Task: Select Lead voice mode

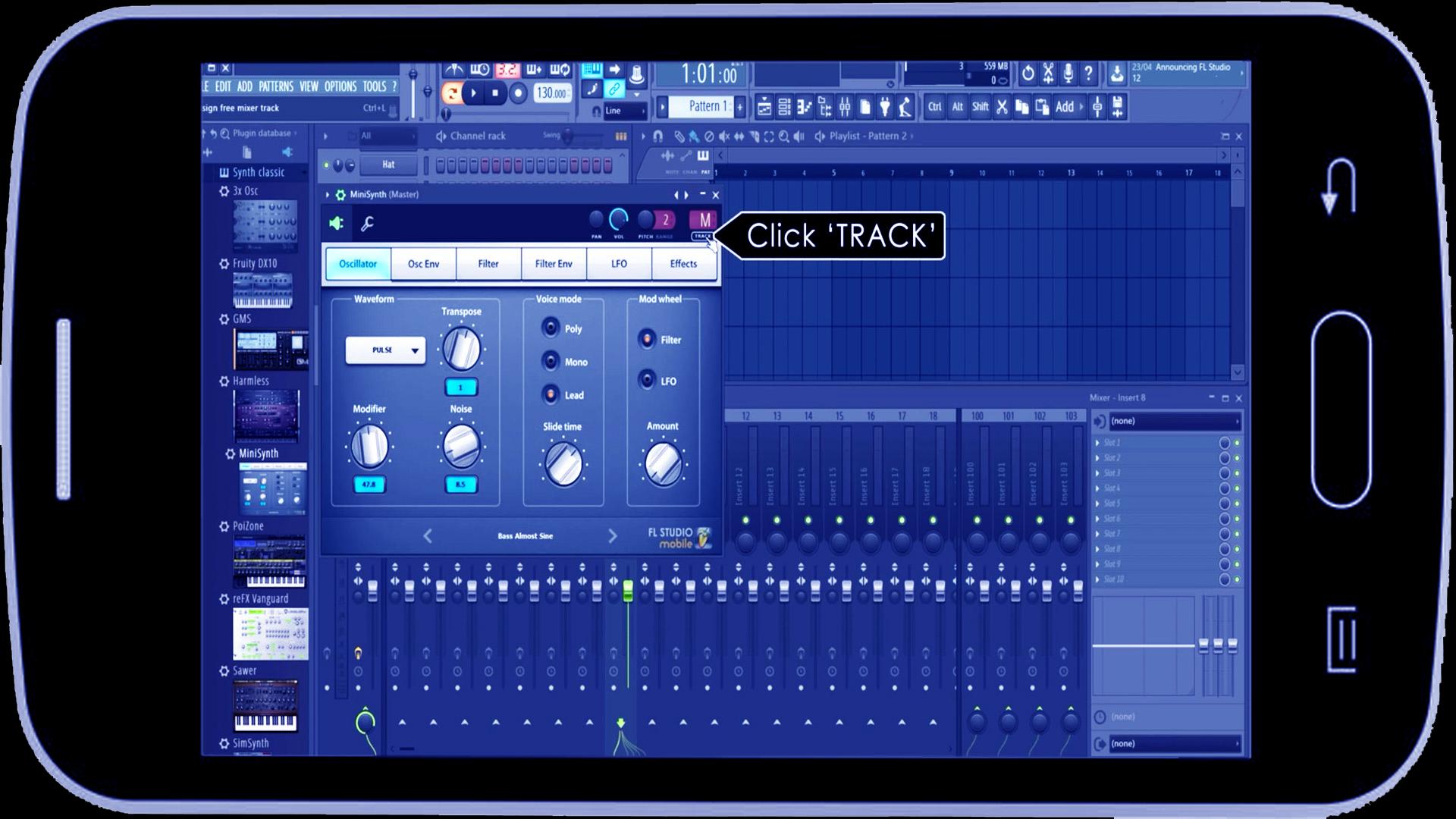Action: coord(551,394)
